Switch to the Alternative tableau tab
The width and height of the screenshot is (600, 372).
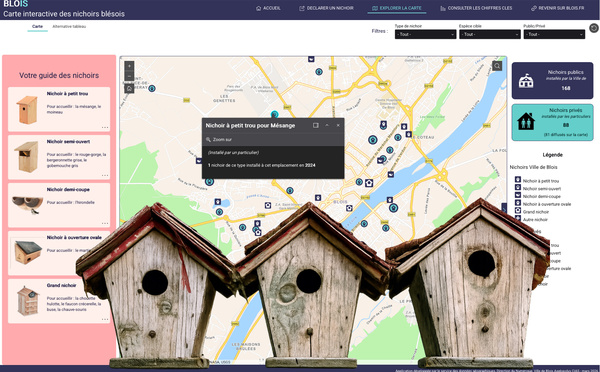[x=69, y=27]
